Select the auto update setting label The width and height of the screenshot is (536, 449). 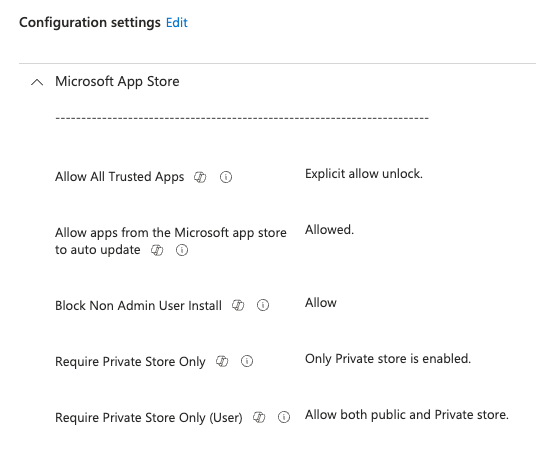pos(171,241)
